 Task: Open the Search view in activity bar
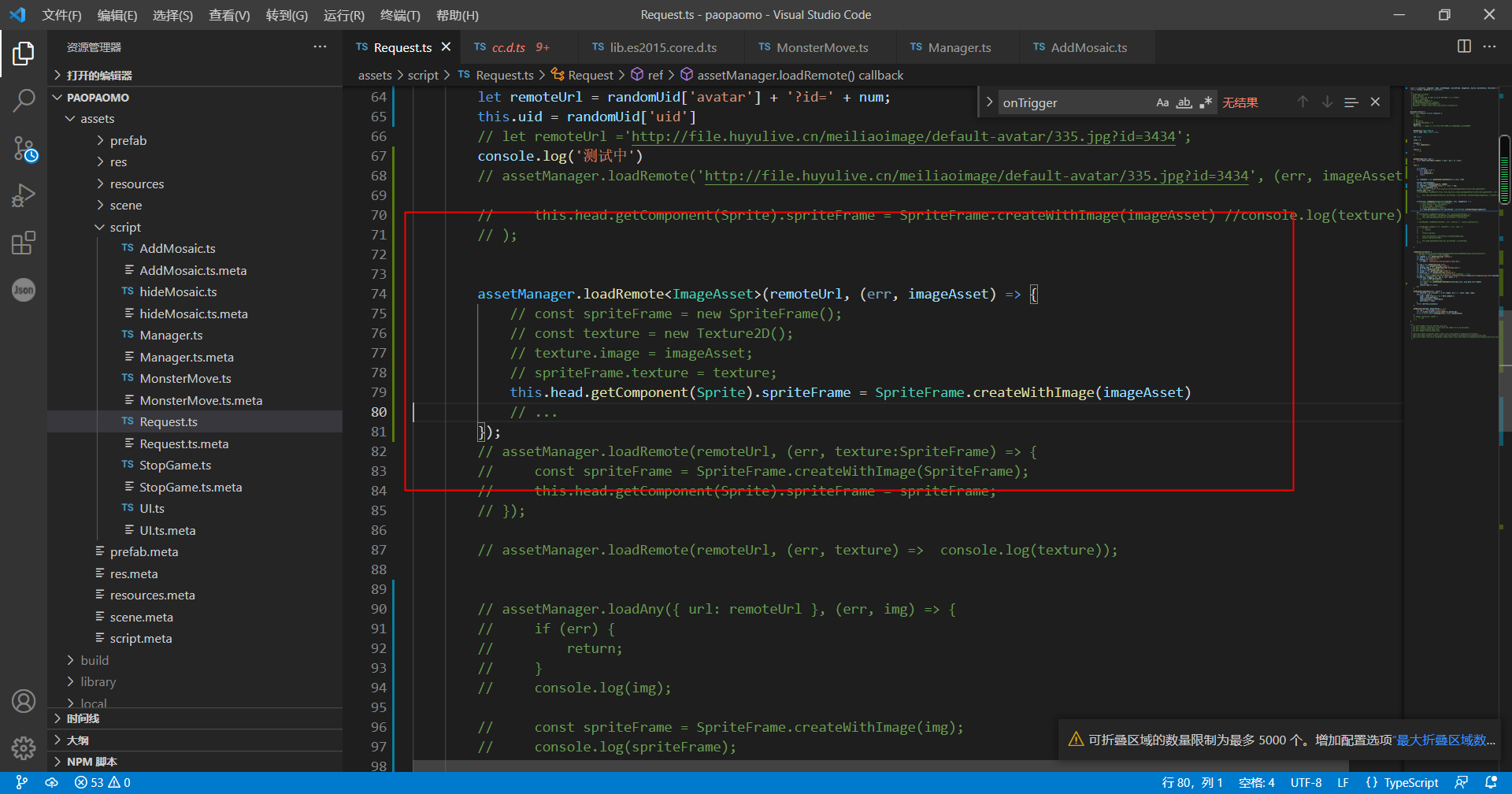coord(24,100)
